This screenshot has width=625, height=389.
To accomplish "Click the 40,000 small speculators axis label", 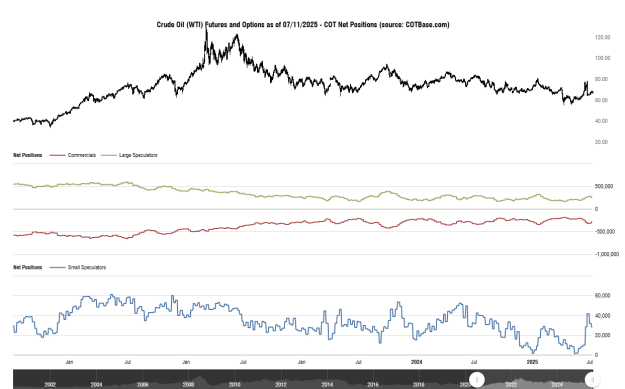I will tap(602, 316).
